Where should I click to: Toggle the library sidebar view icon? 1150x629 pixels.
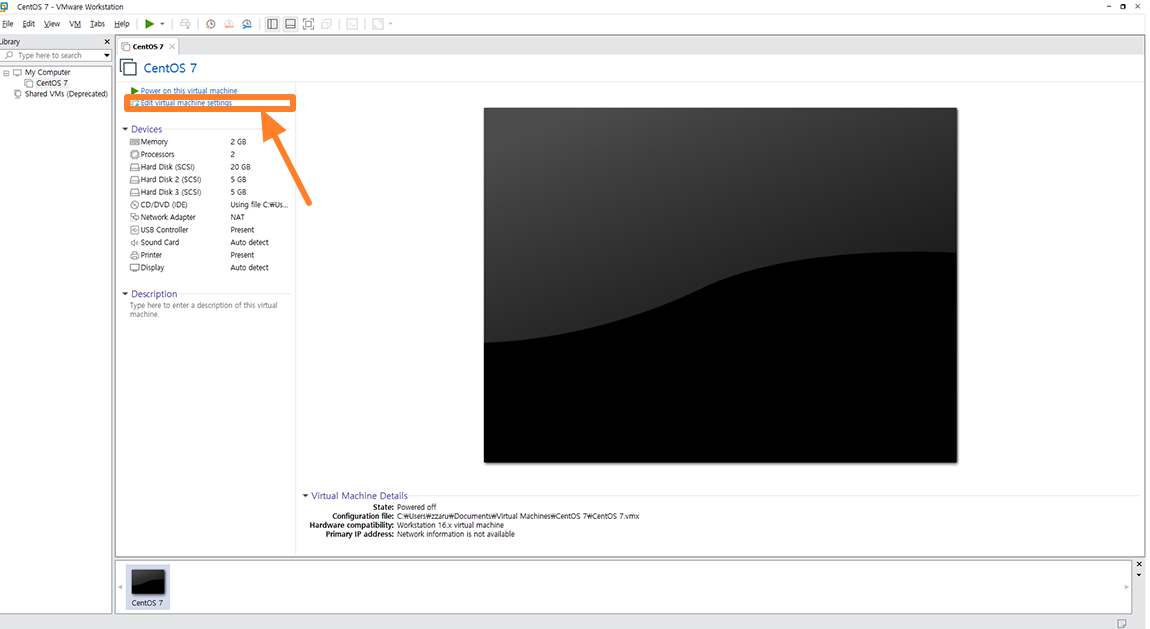coord(272,24)
